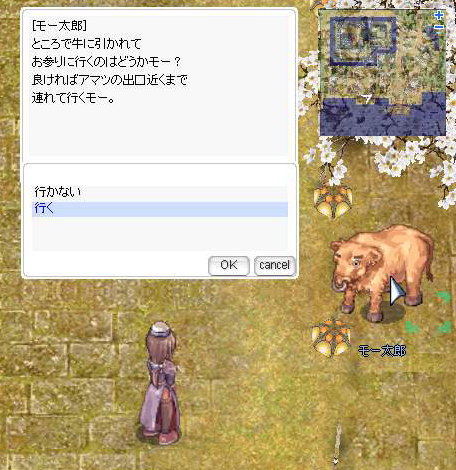Click the upper orange mochi decoration

[332, 201]
